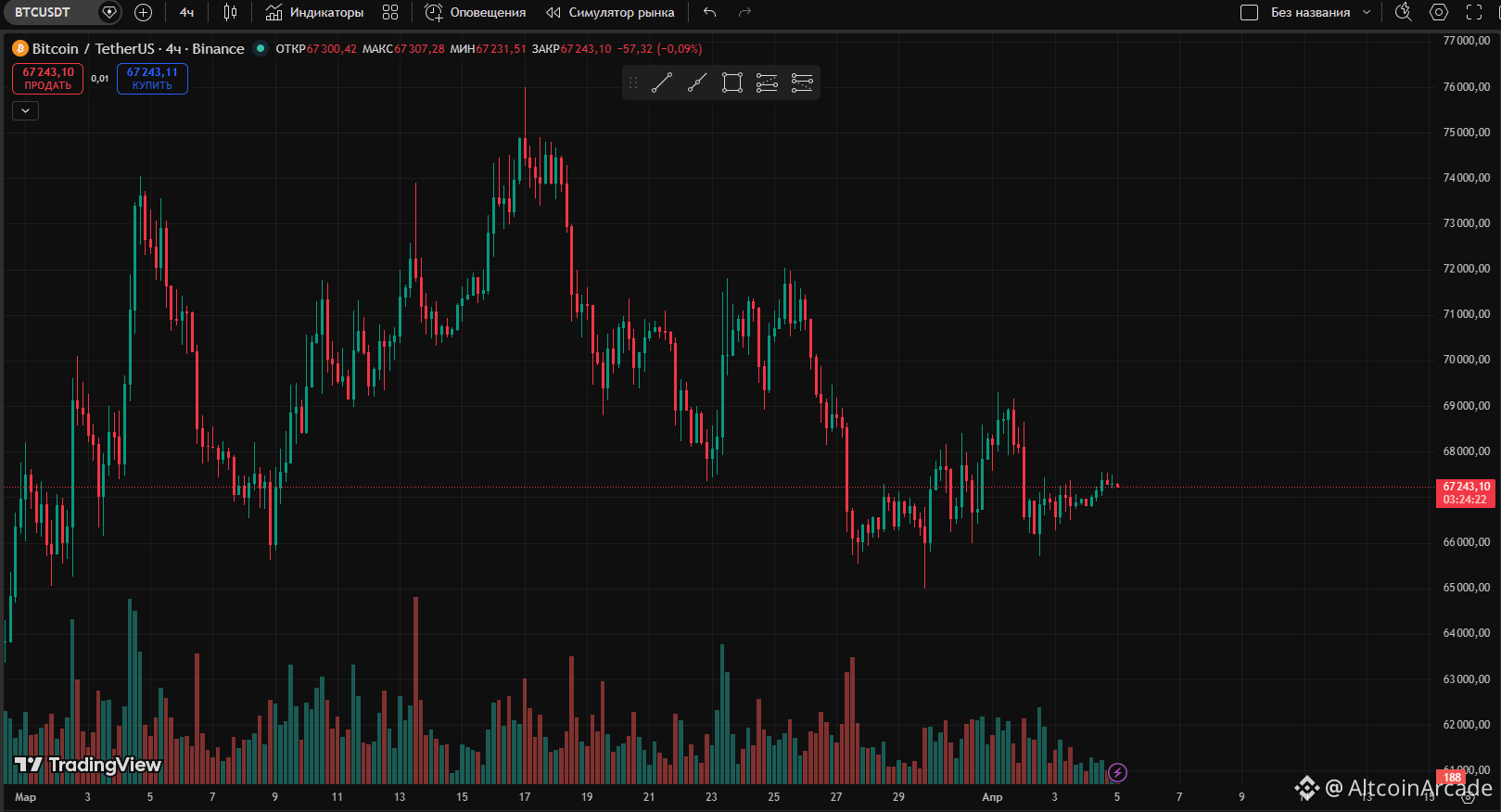This screenshot has height=812, width=1501.
Task: Click the market status green dot
Action: click(x=261, y=48)
